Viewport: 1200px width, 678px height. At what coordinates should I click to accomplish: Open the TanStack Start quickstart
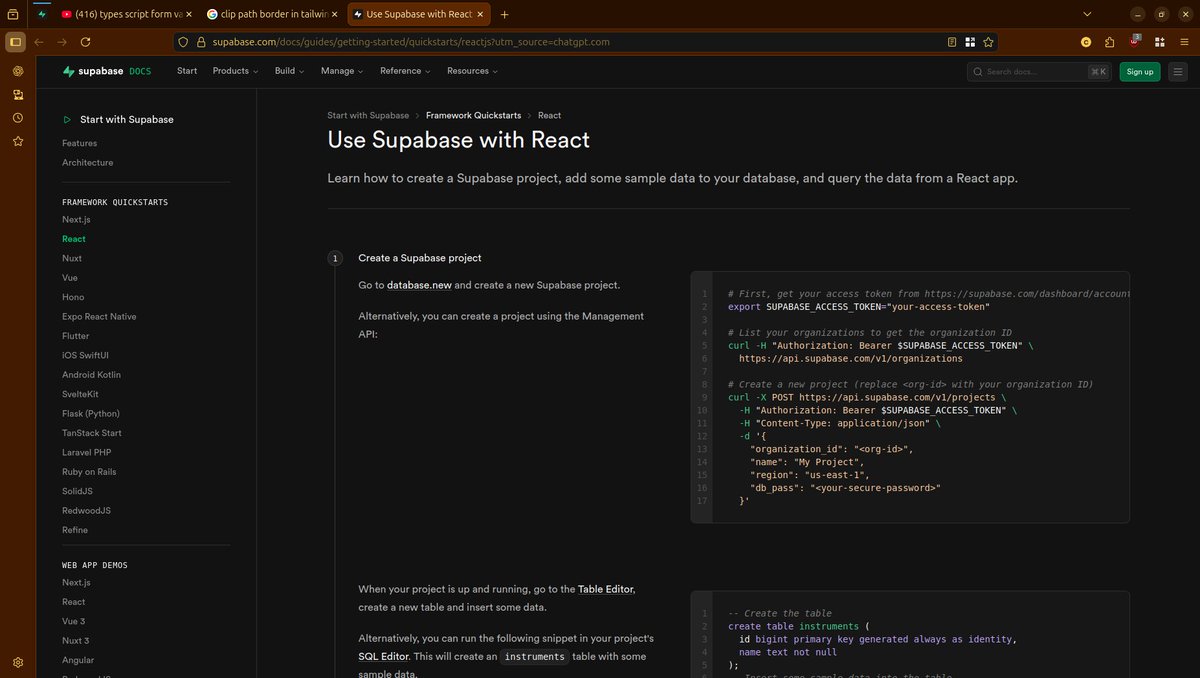coord(92,433)
